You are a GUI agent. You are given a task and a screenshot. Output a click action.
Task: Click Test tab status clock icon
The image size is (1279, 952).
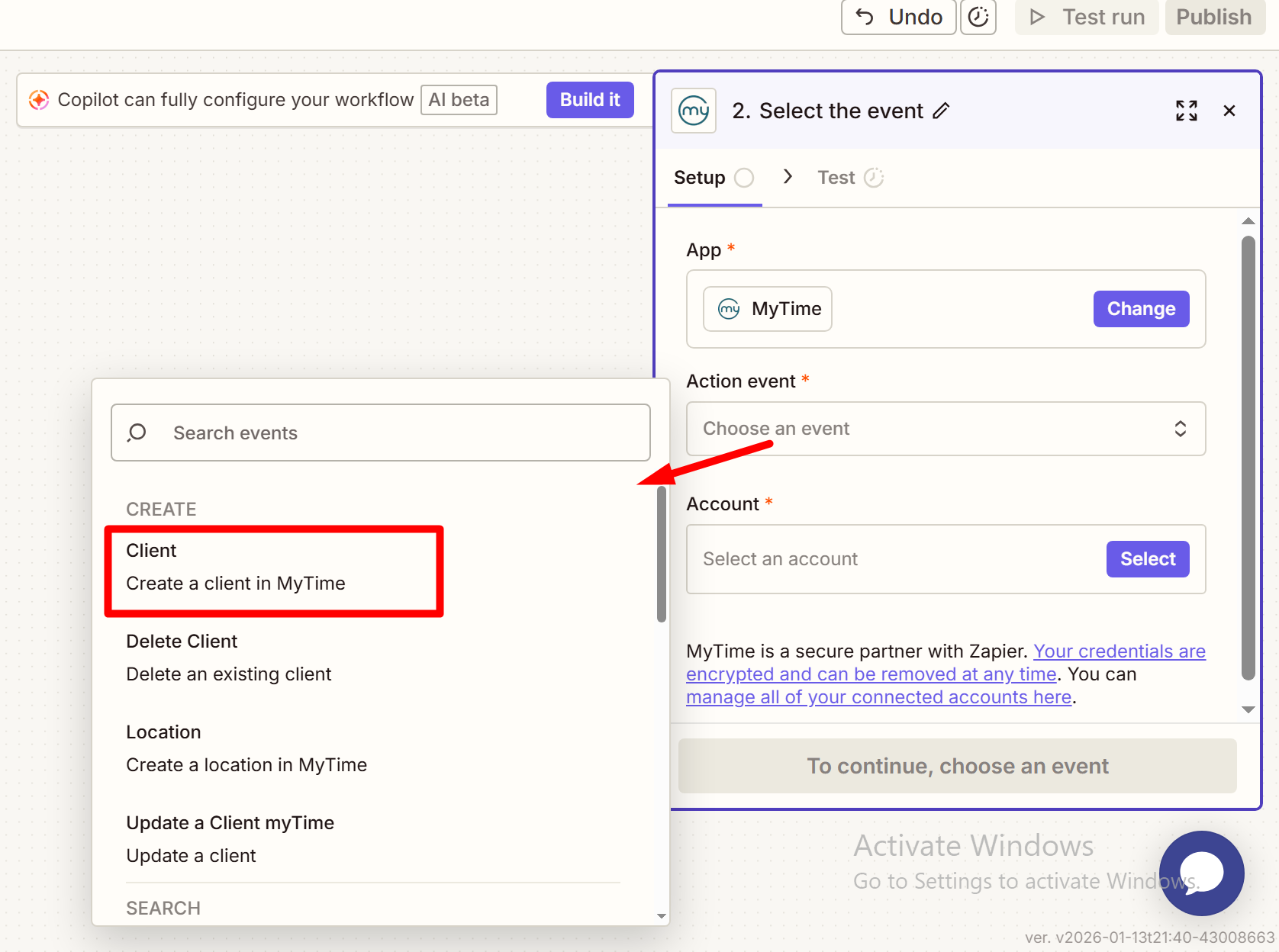pos(874,178)
